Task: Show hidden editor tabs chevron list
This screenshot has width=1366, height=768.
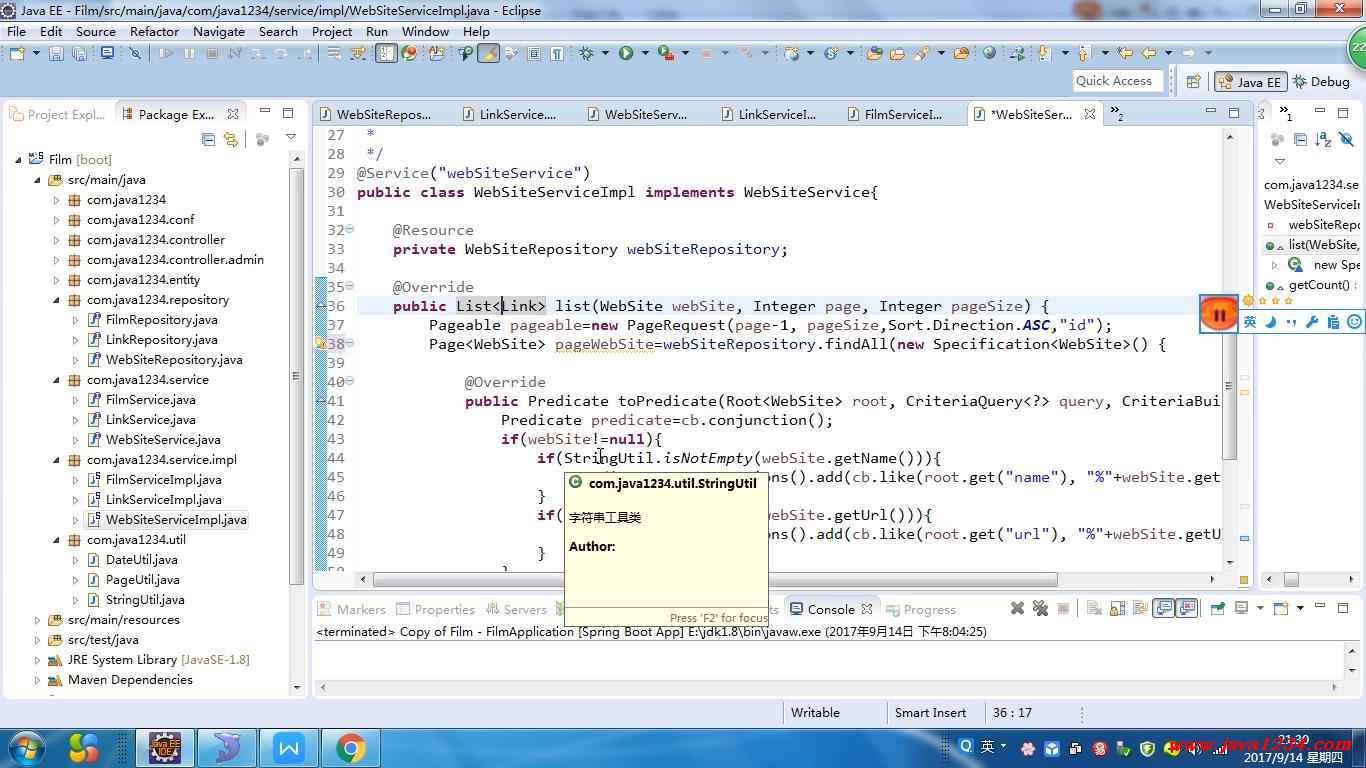Action: [x=1115, y=115]
